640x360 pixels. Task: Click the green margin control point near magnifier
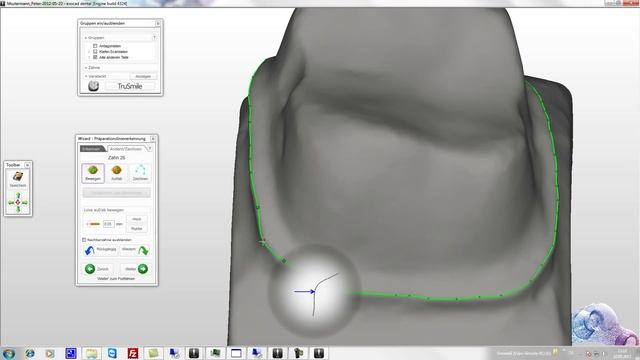coord(284,261)
